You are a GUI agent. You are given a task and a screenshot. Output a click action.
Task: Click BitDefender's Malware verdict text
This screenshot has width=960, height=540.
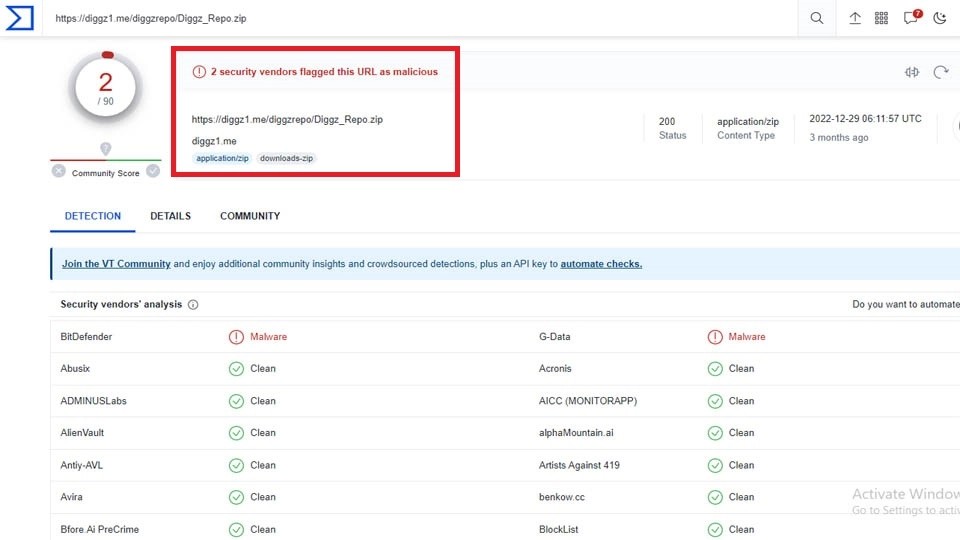(268, 337)
